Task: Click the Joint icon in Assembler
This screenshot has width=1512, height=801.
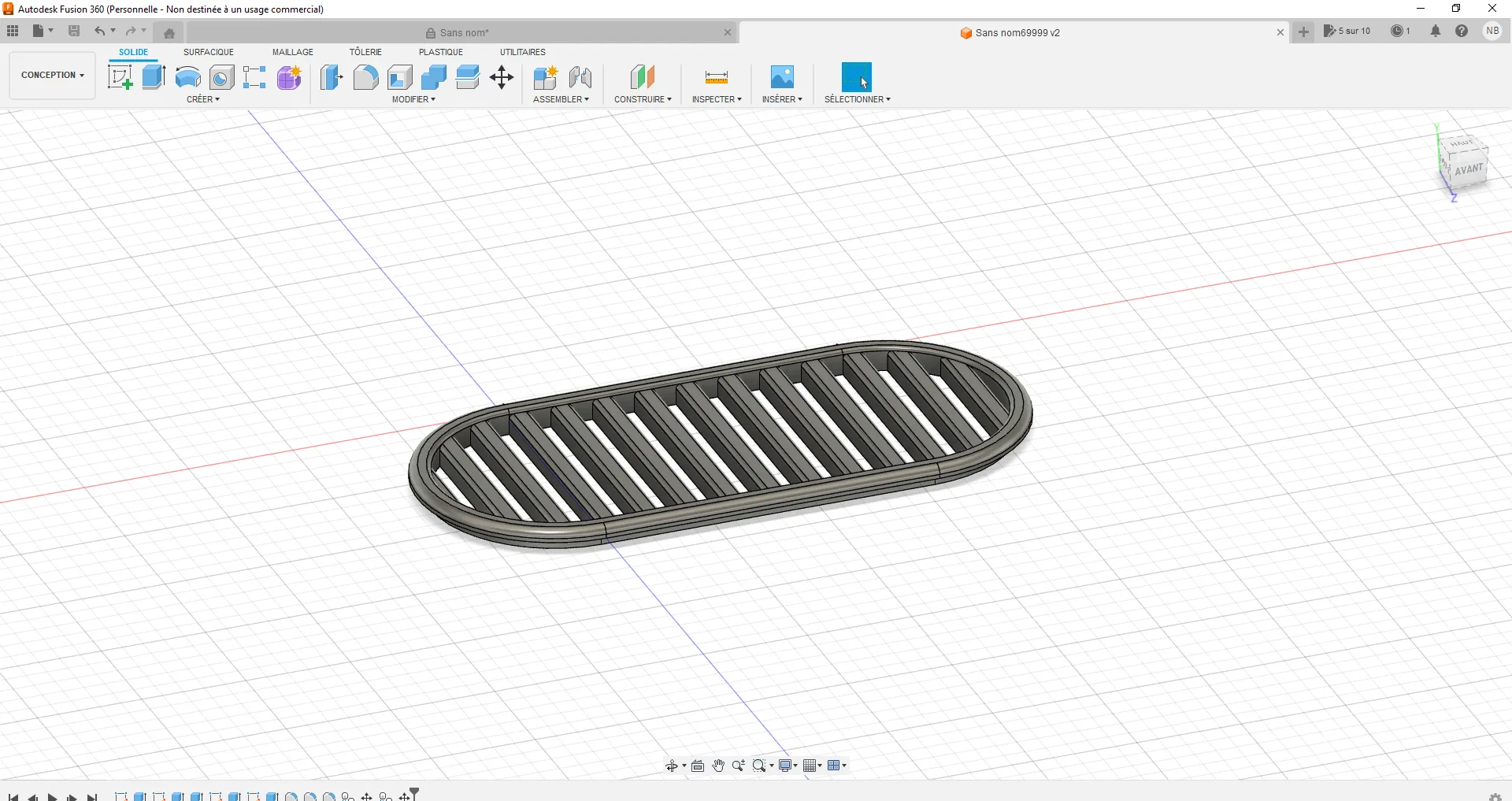Action: coord(580,77)
